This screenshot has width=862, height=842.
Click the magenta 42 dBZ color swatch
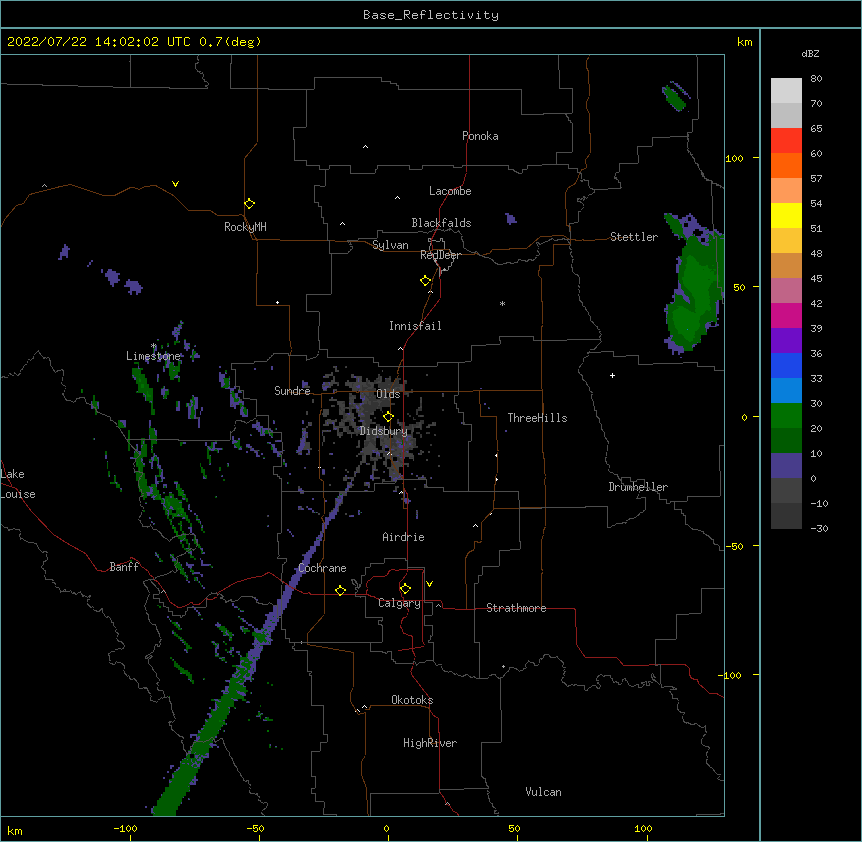(786, 315)
